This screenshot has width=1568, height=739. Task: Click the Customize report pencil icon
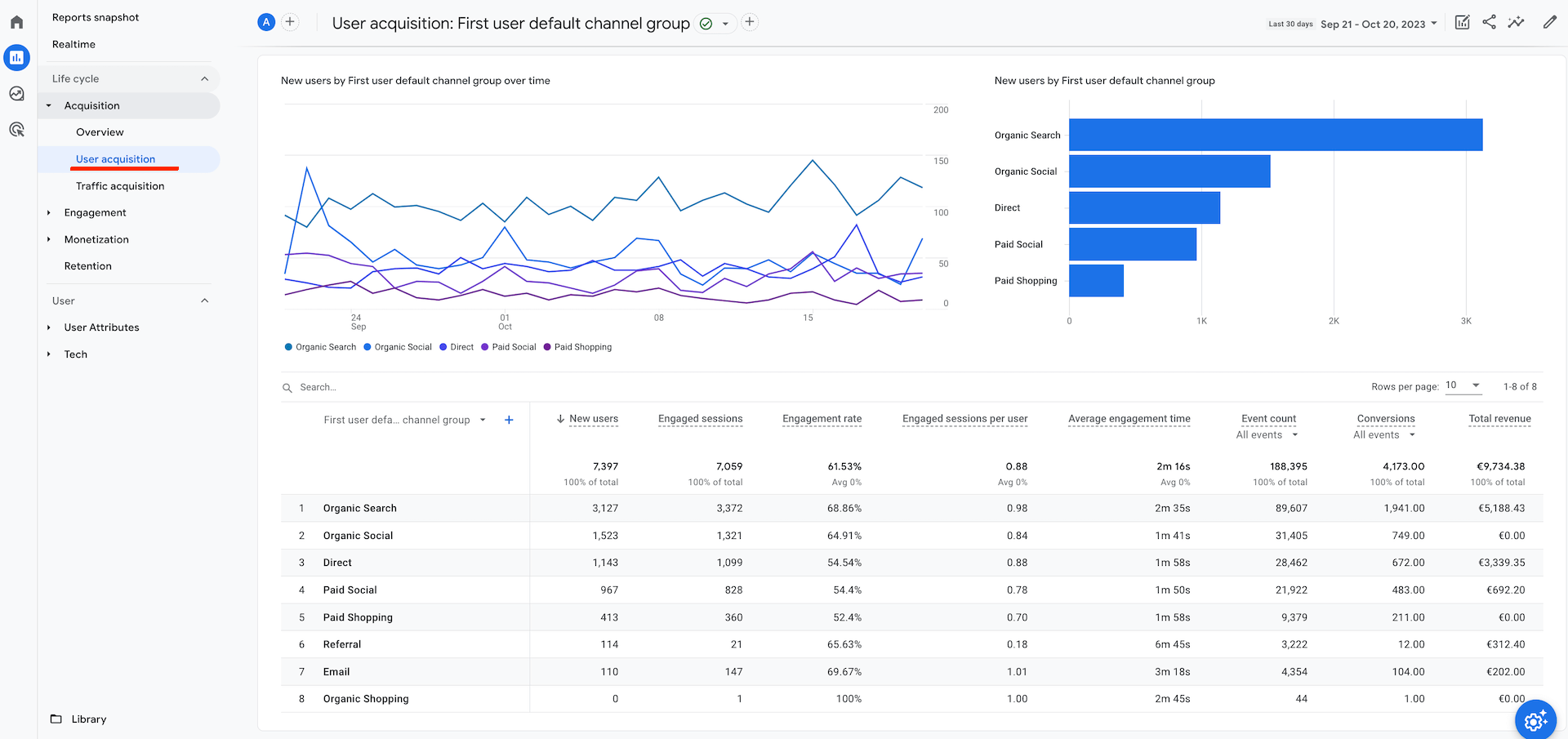click(x=1549, y=23)
